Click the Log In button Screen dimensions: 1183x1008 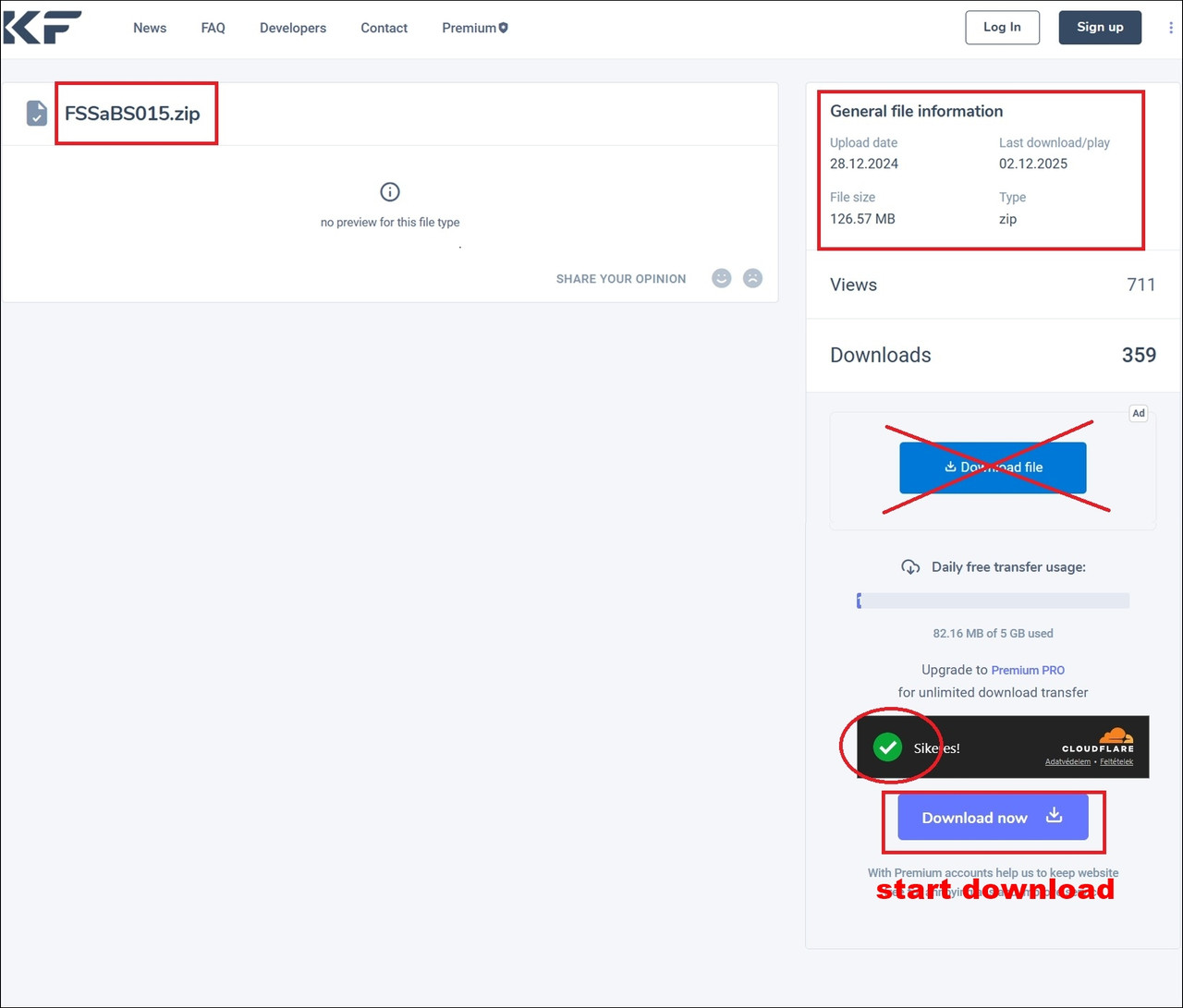coord(1002,27)
